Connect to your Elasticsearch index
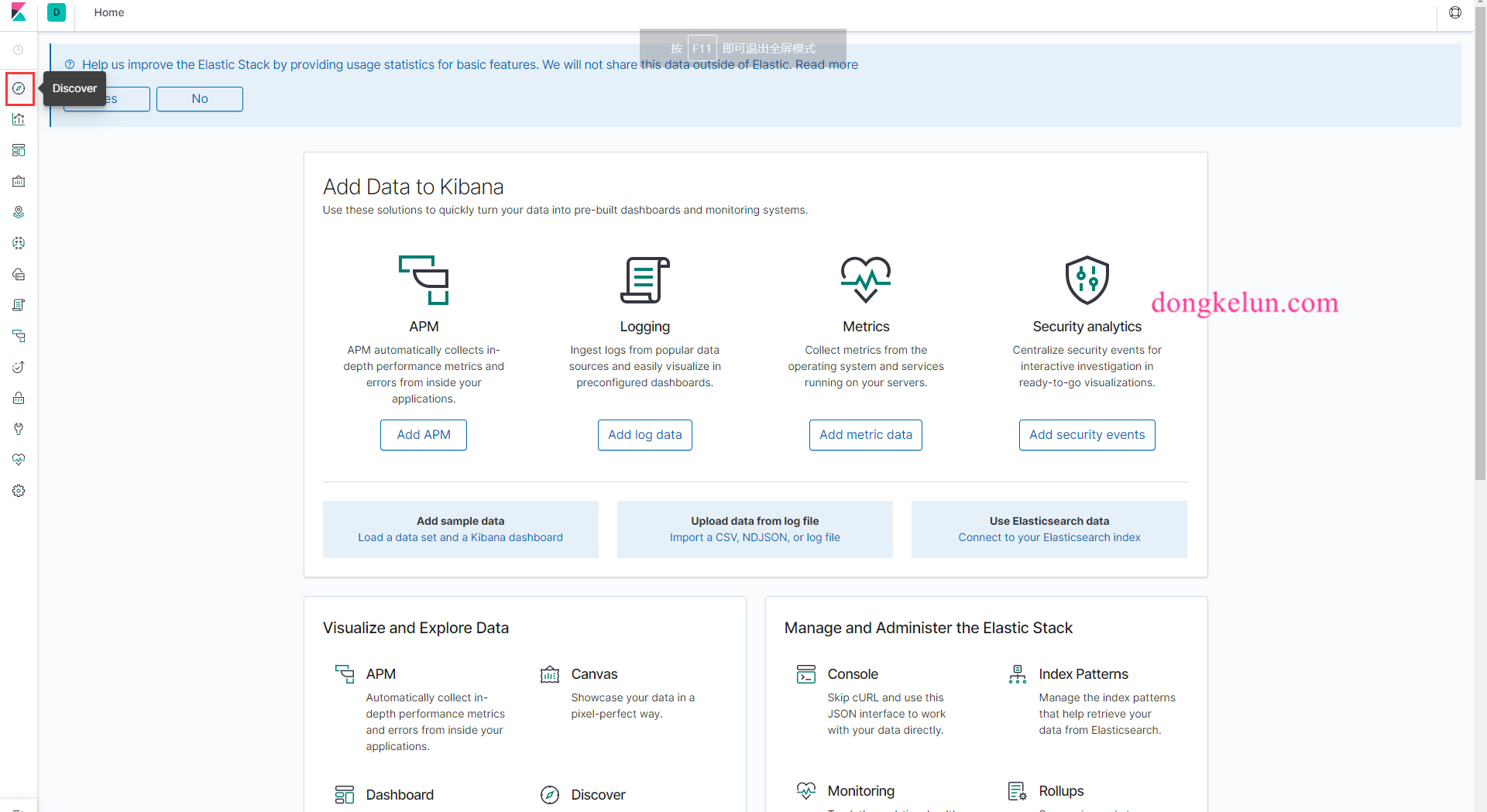 point(1049,537)
